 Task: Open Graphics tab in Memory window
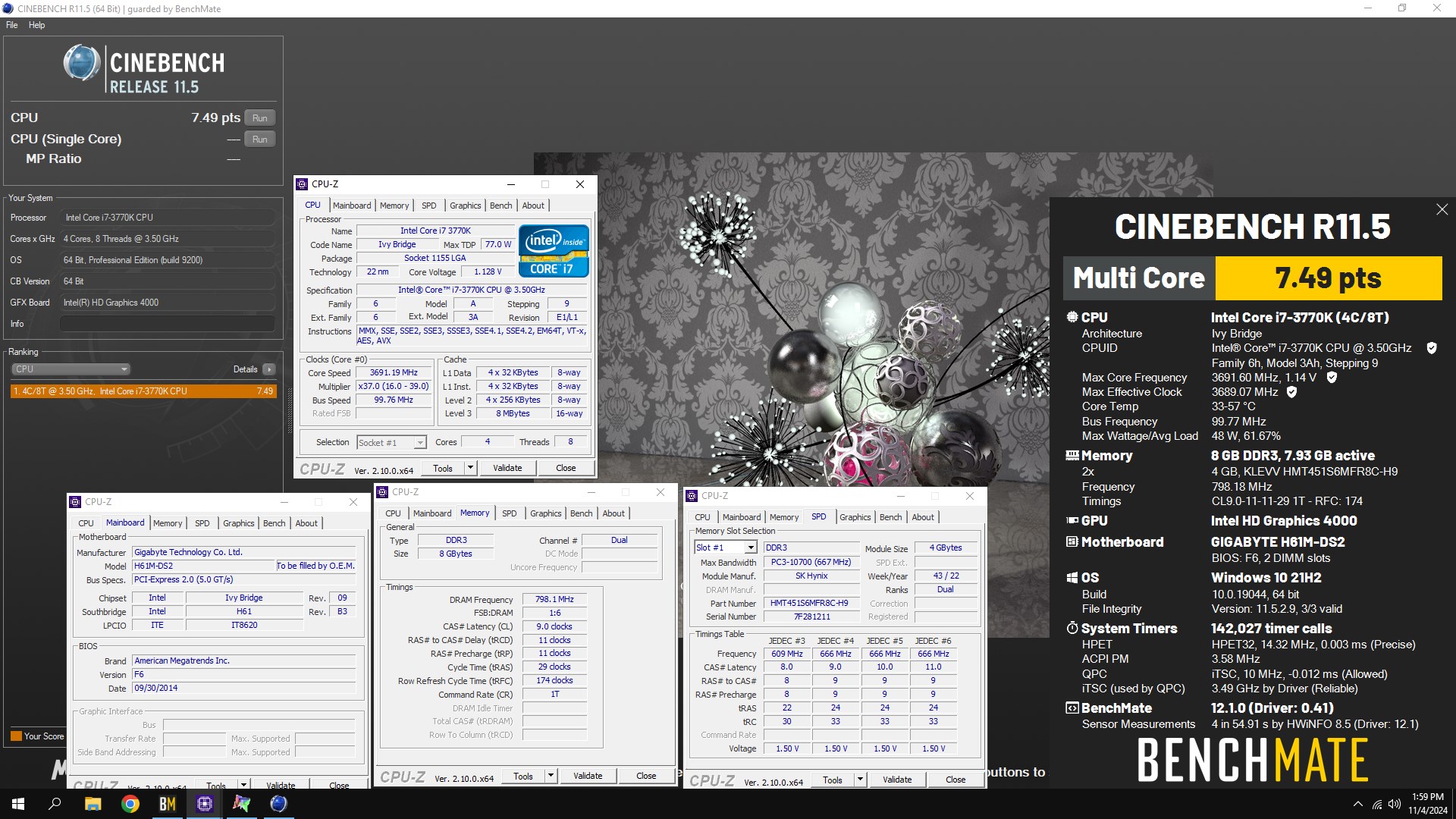pyautogui.click(x=546, y=513)
